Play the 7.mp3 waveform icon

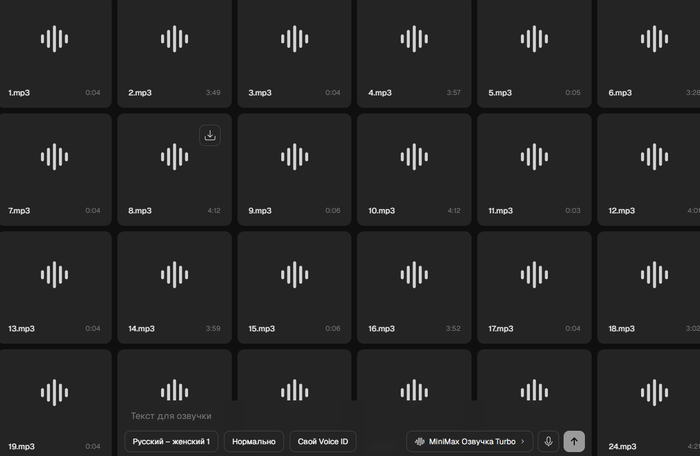[54, 157]
